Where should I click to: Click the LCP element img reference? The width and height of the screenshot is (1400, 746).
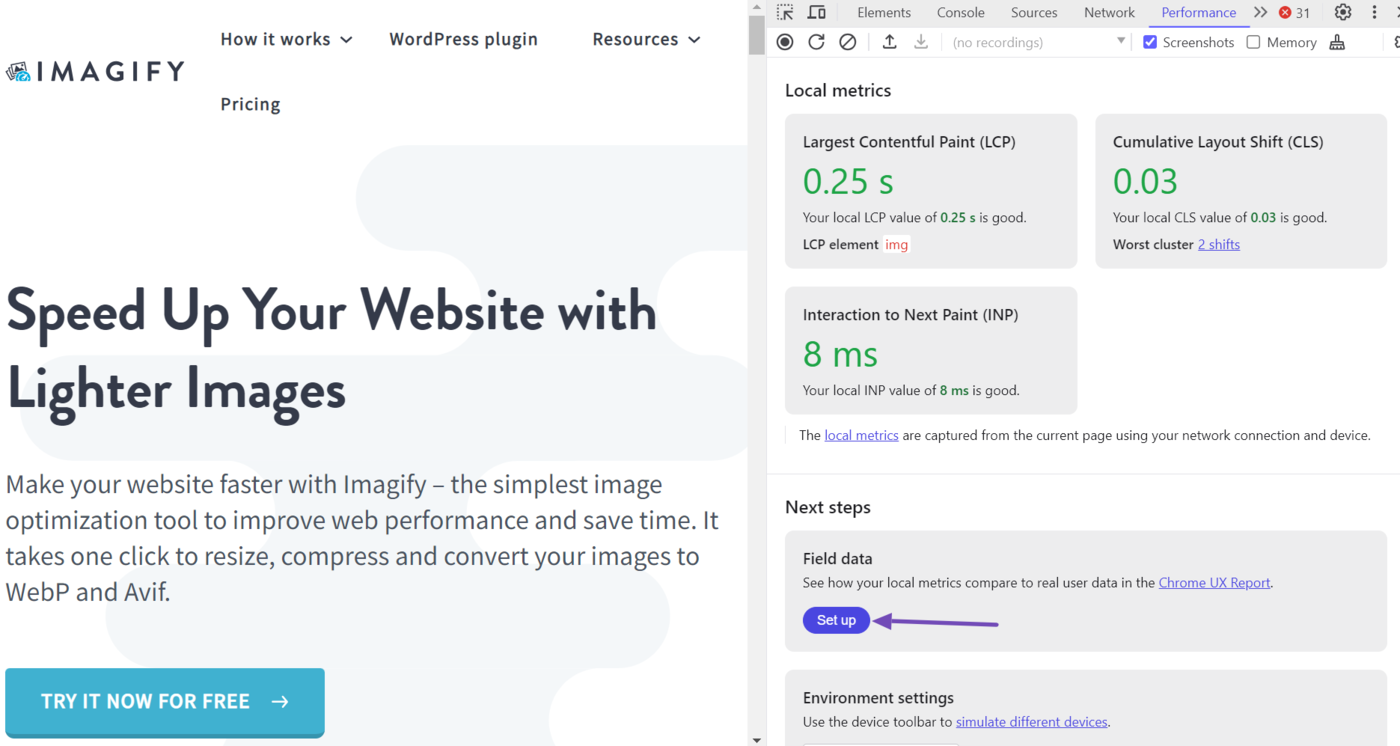pos(897,244)
